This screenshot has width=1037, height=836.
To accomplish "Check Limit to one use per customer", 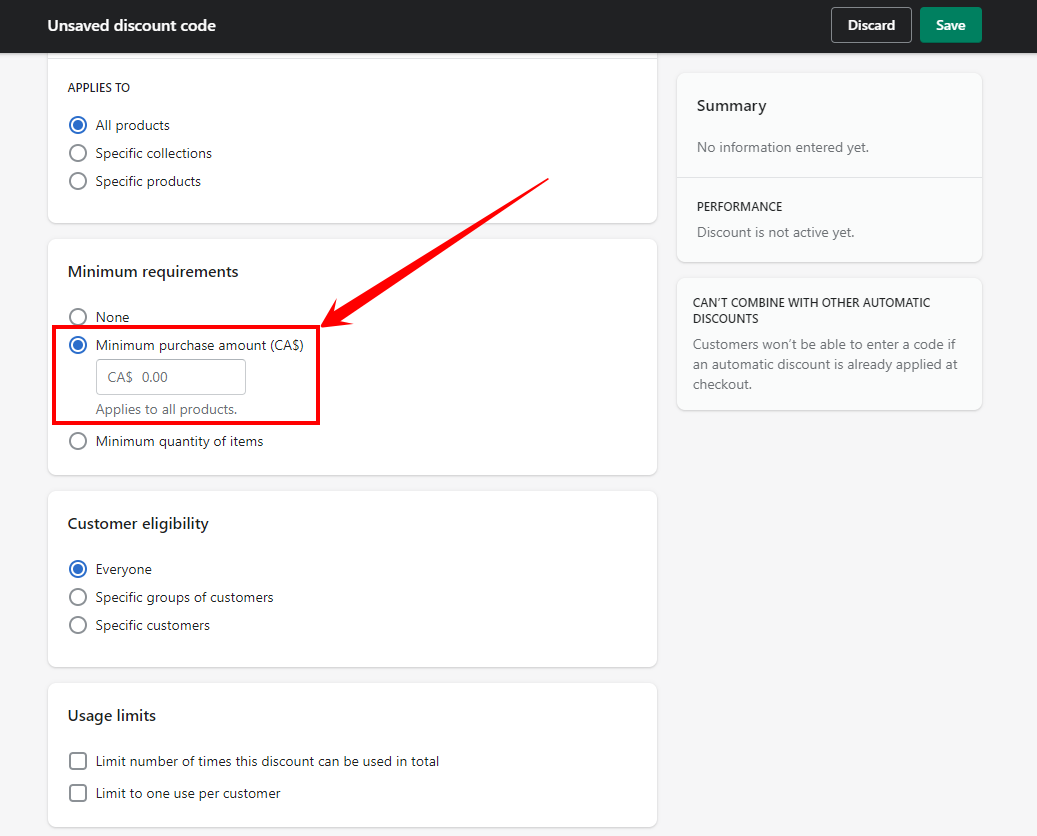I will [x=78, y=793].
